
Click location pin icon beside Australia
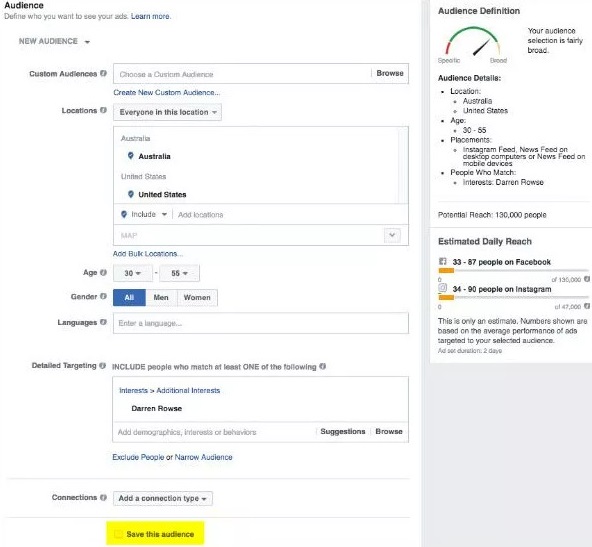[131, 156]
